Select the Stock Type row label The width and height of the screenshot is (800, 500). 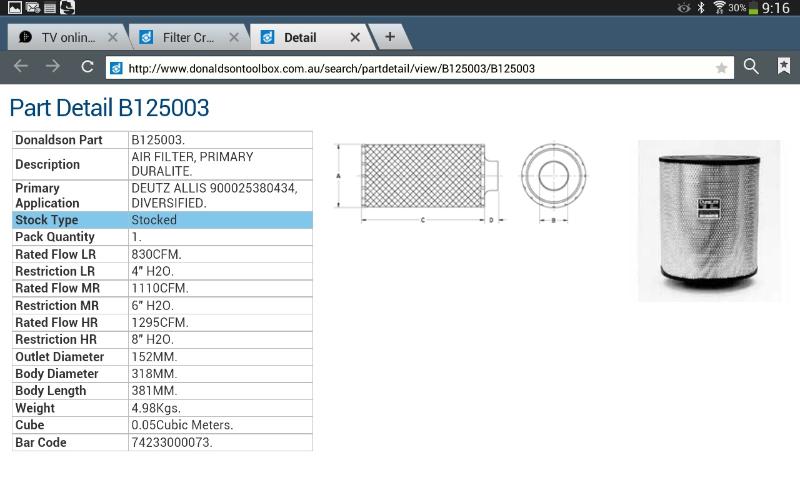(46, 220)
